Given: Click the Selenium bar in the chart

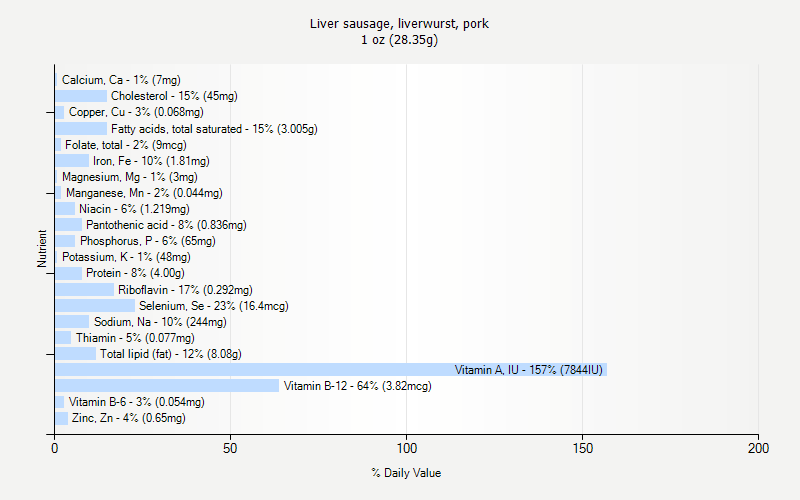Looking at the screenshot, I should 95,306.
